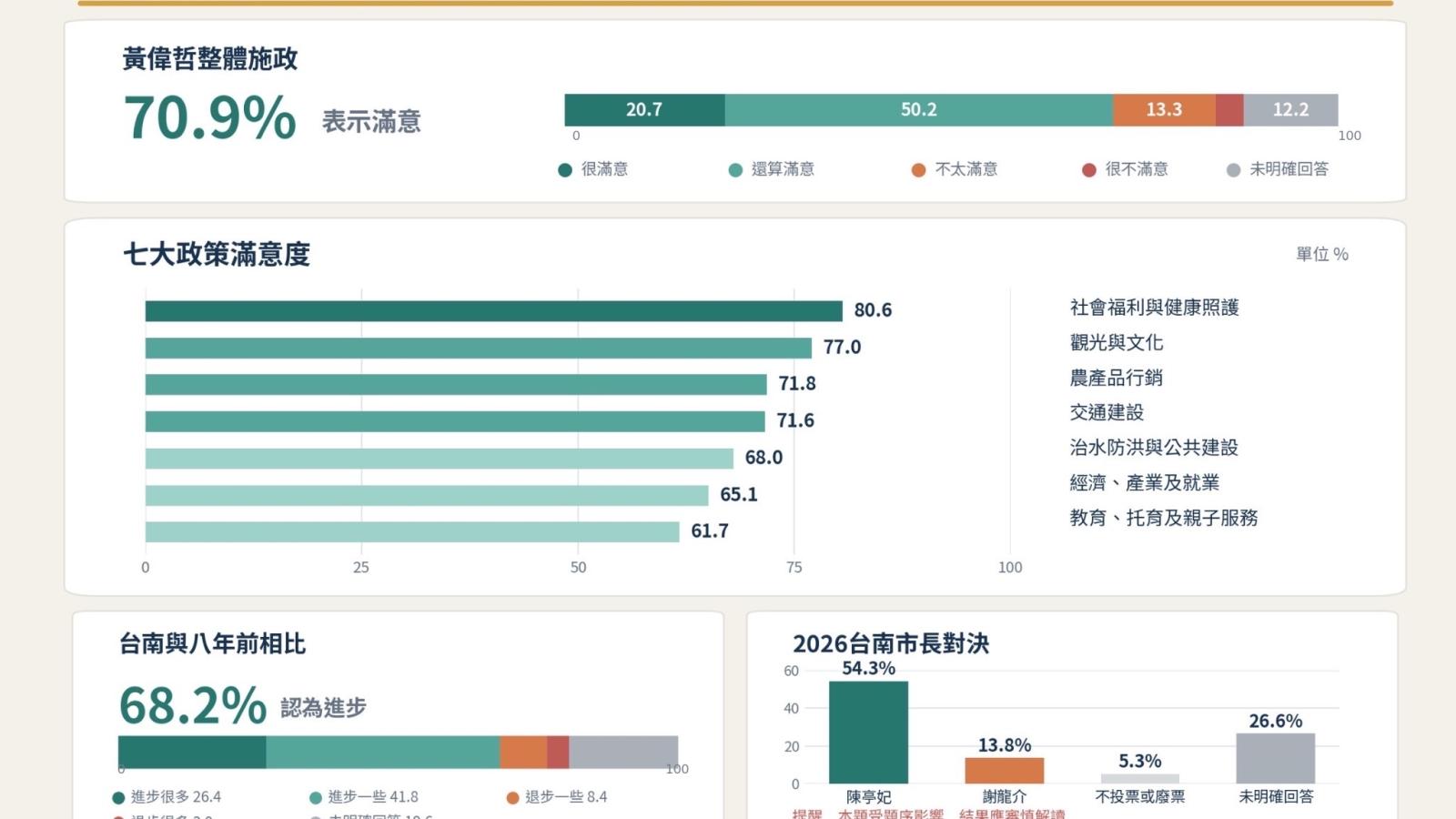Click the 很不滿意 red legend dot
The image size is (1456, 819).
click(1088, 170)
